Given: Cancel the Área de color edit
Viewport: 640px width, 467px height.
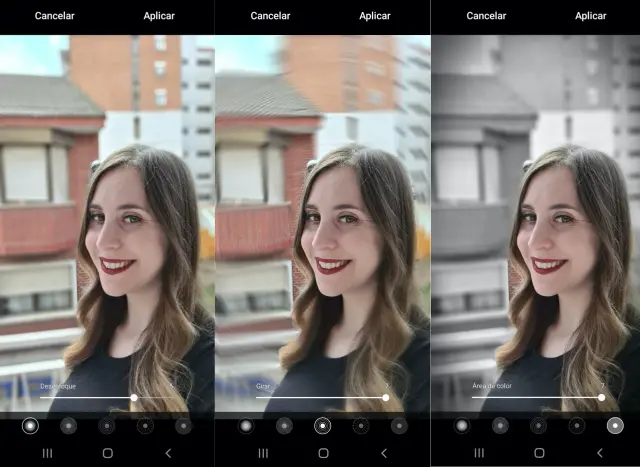Looking at the screenshot, I should pos(486,16).
